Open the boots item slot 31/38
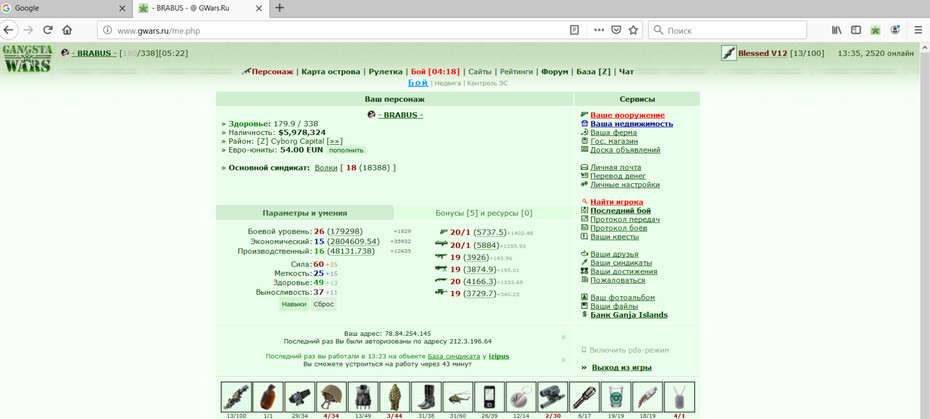930x419 pixels. click(426, 396)
